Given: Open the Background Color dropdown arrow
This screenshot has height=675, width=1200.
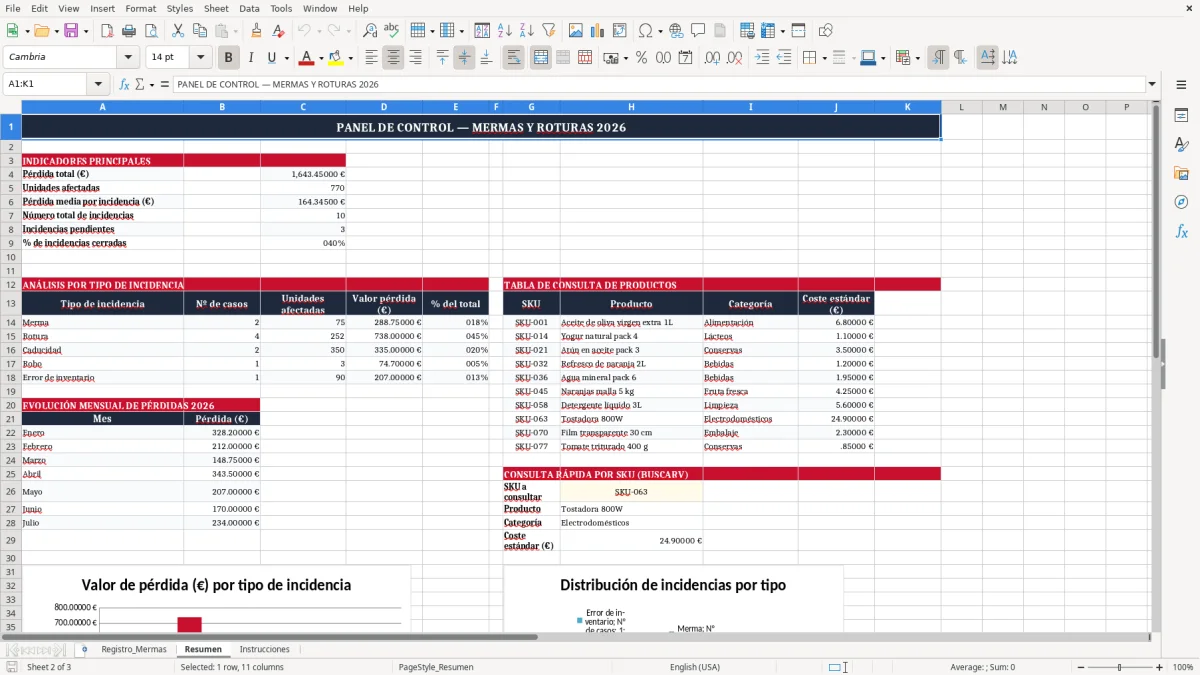Looking at the screenshot, I should pos(350,58).
